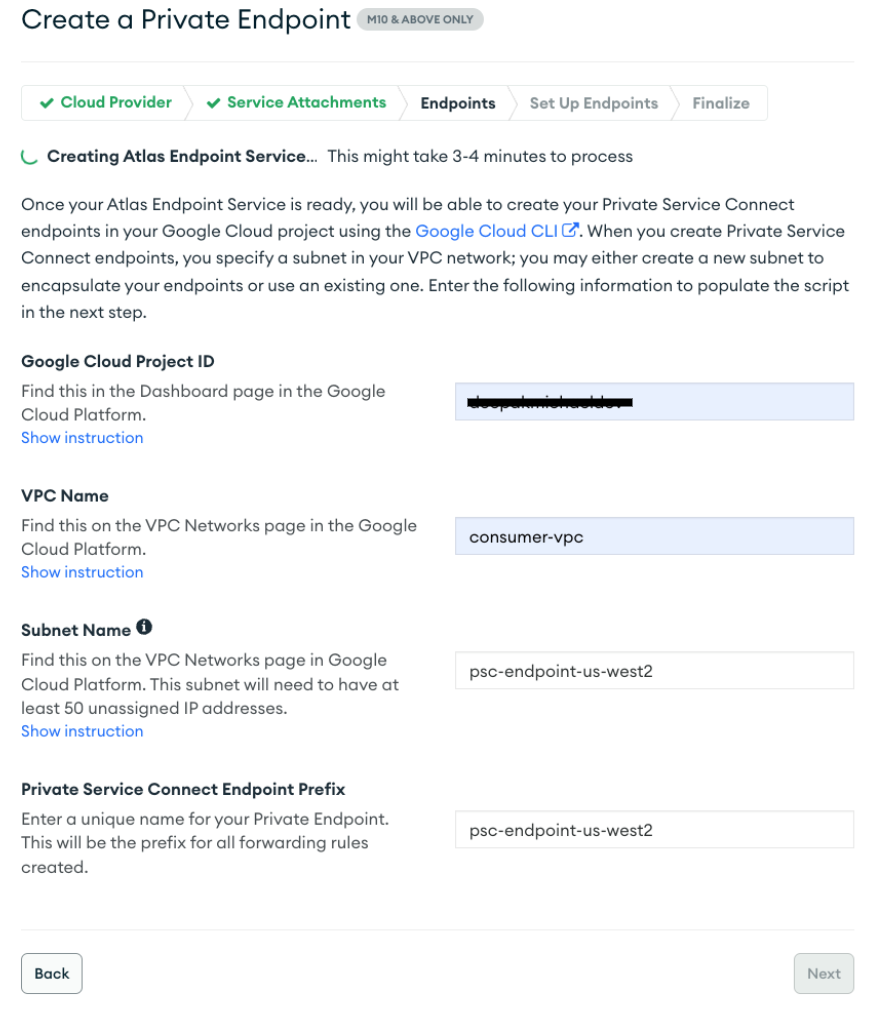Show instruction for Google Cloud Project ID

coord(82,438)
